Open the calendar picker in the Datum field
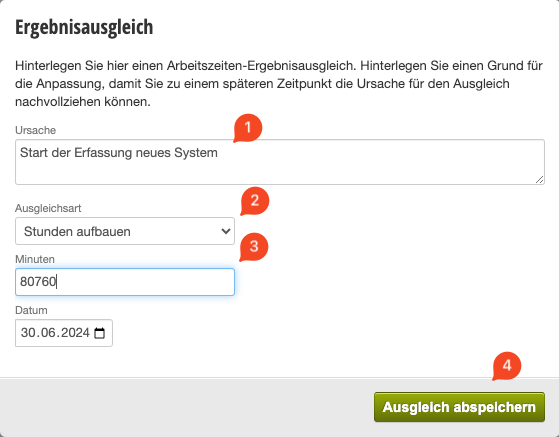This screenshot has width=559, height=437. 99,333
